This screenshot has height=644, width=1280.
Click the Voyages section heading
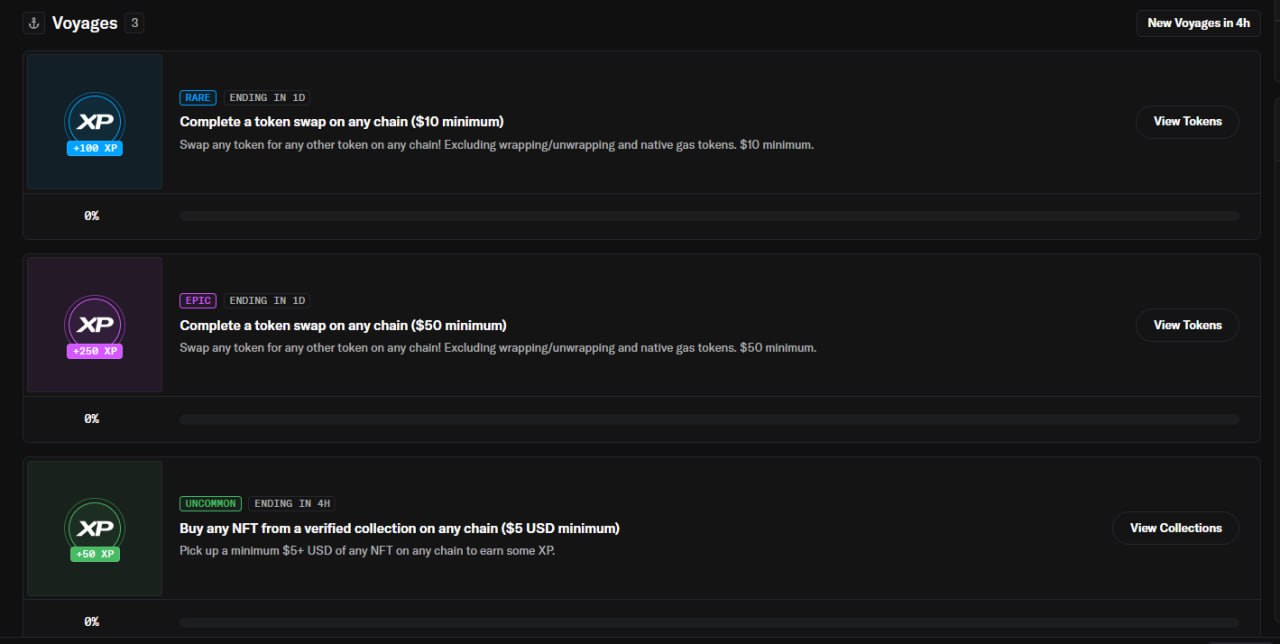tap(85, 23)
